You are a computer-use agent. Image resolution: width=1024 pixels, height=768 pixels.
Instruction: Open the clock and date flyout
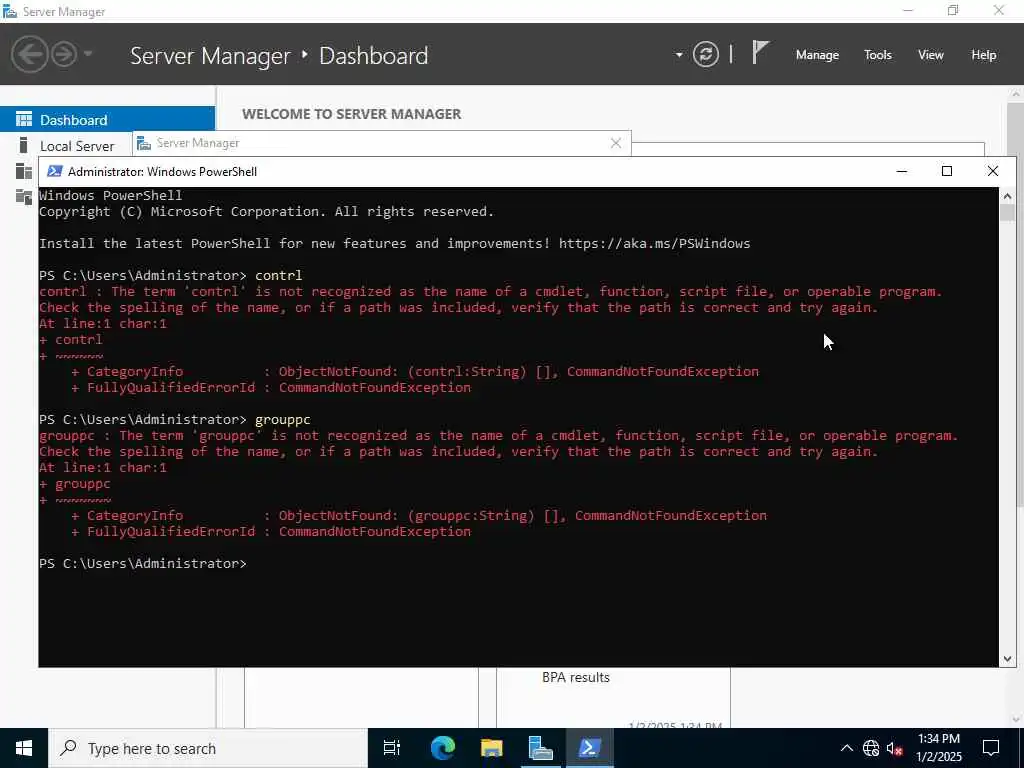[938, 748]
